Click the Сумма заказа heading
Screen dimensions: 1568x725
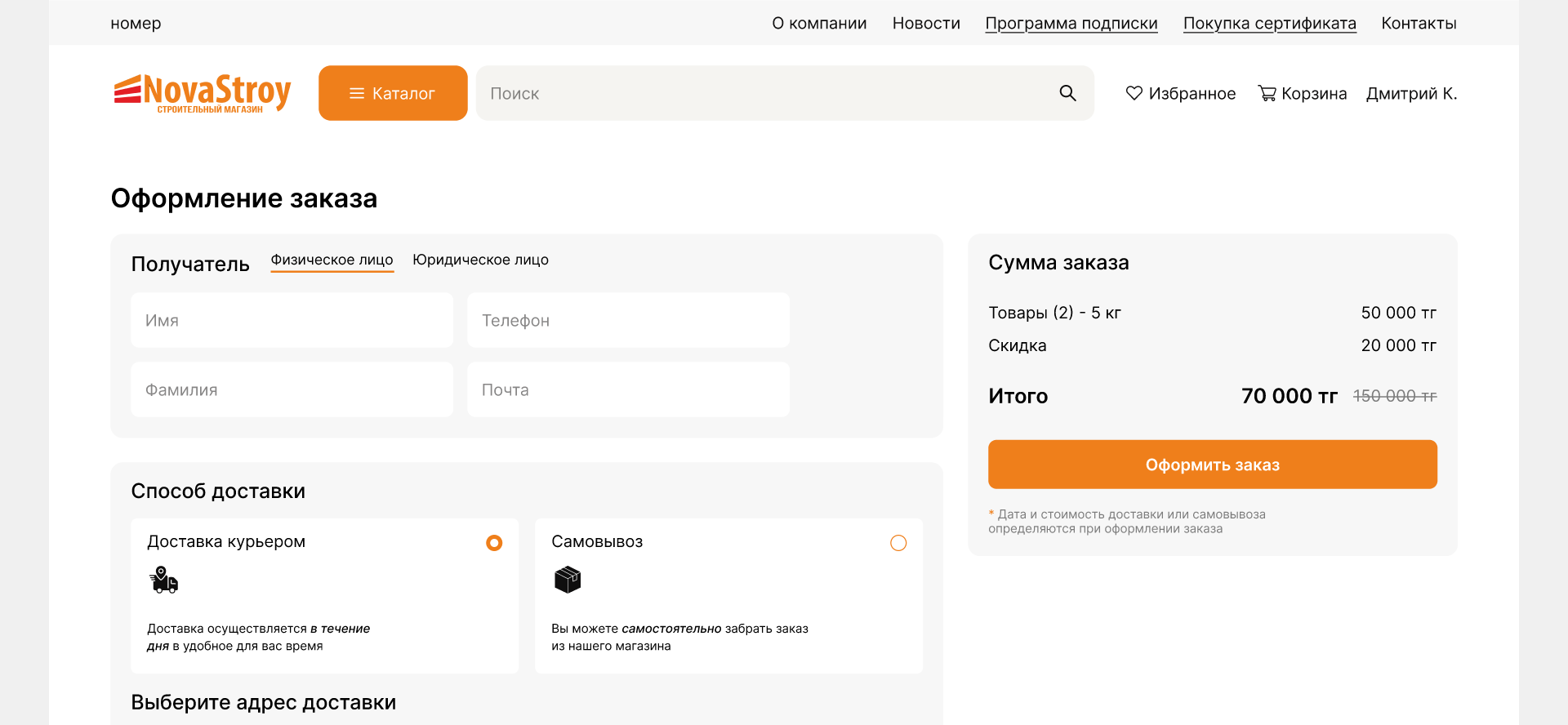pyautogui.click(x=1058, y=262)
